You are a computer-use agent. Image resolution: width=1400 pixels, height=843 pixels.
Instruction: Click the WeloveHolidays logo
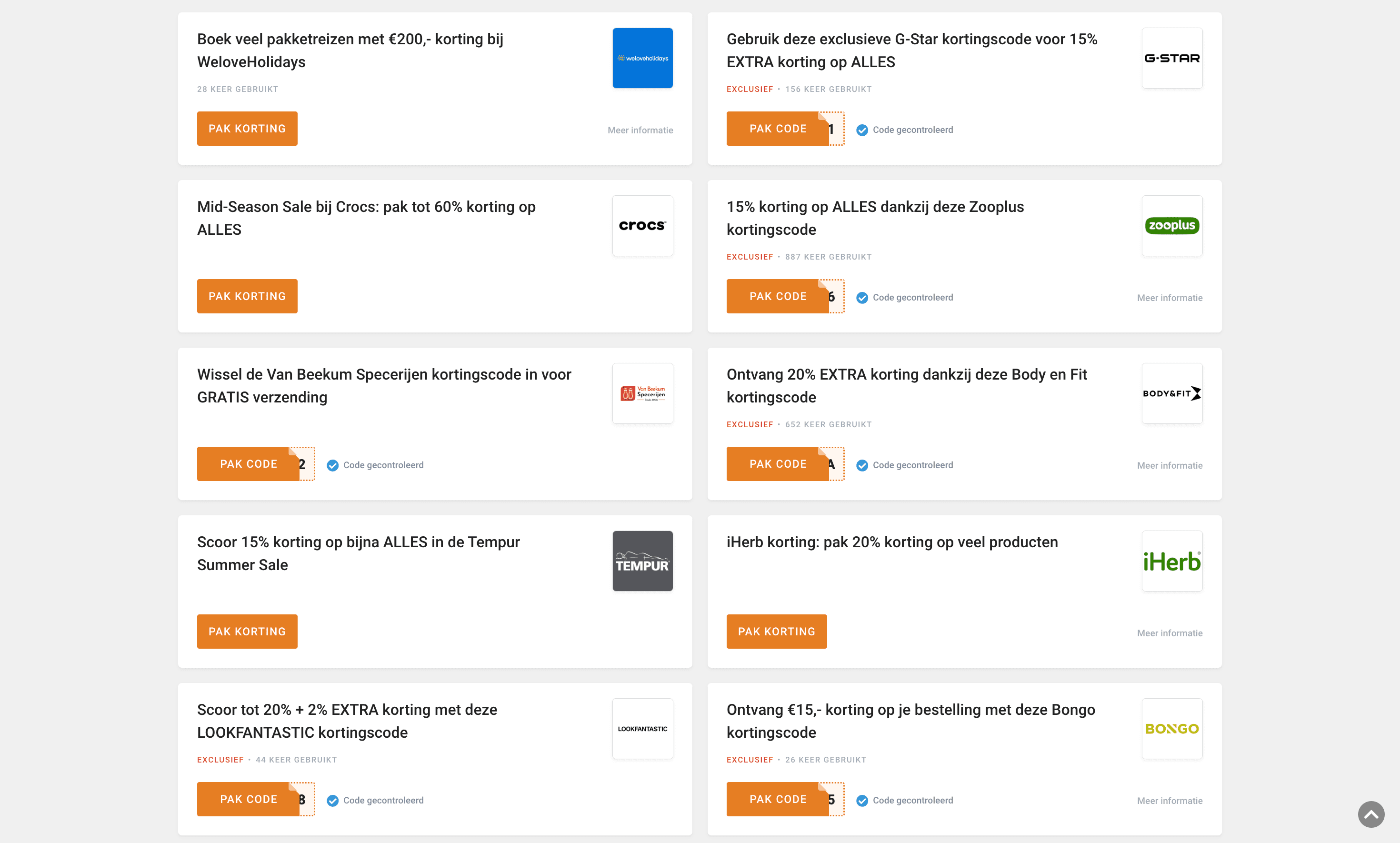point(642,57)
